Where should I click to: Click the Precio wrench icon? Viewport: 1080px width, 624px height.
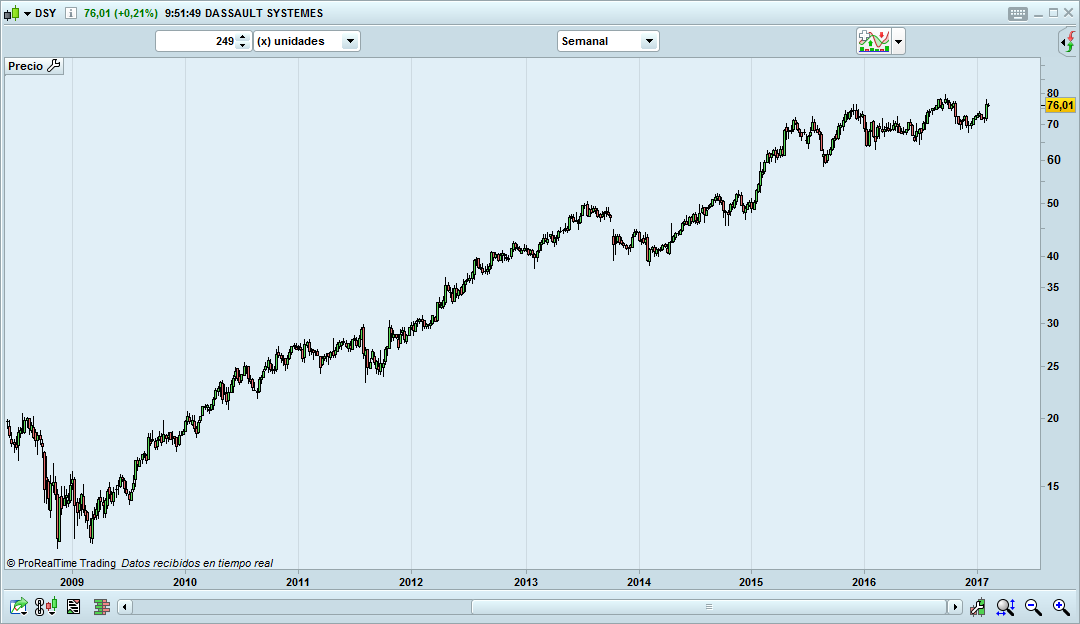click(53, 65)
